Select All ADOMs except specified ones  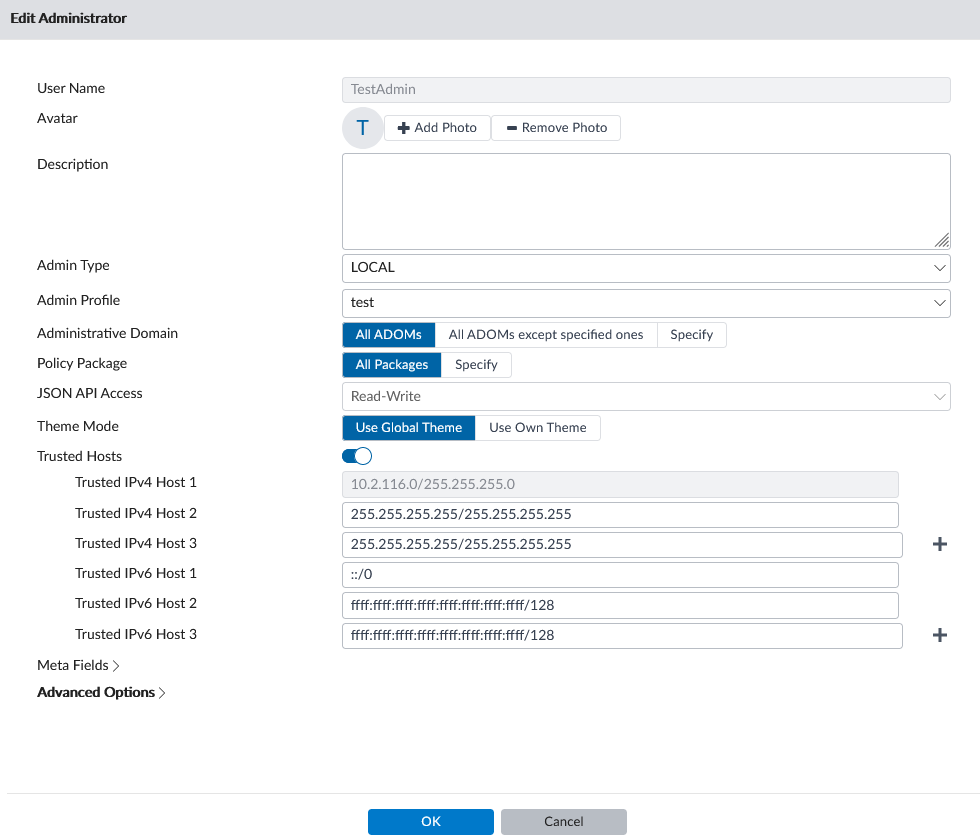click(x=546, y=335)
